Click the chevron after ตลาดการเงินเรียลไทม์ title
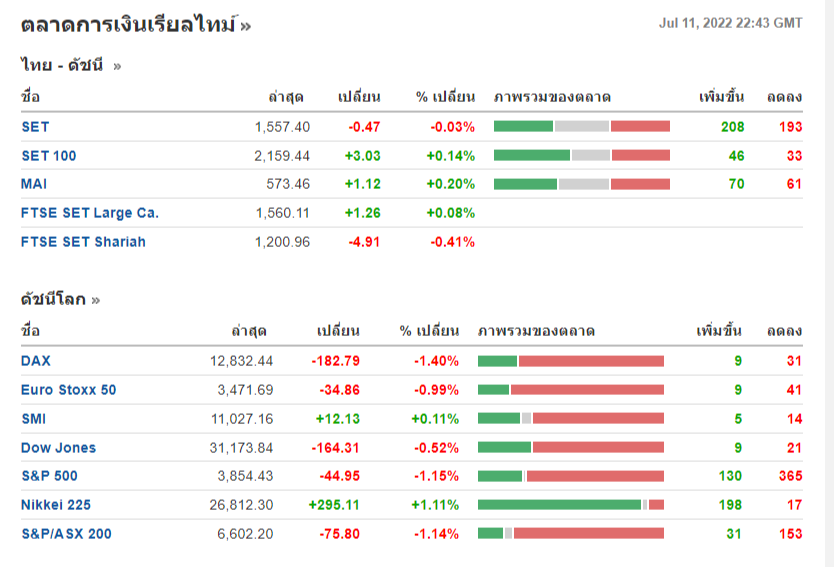This screenshot has height=567, width=834. [x=246, y=25]
